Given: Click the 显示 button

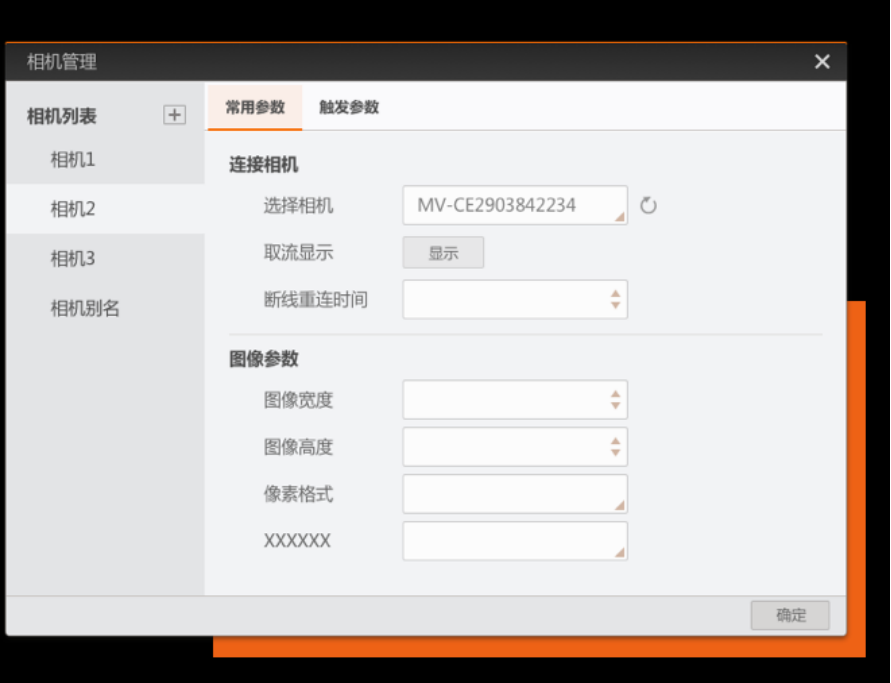Looking at the screenshot, I should coord(443,253).
